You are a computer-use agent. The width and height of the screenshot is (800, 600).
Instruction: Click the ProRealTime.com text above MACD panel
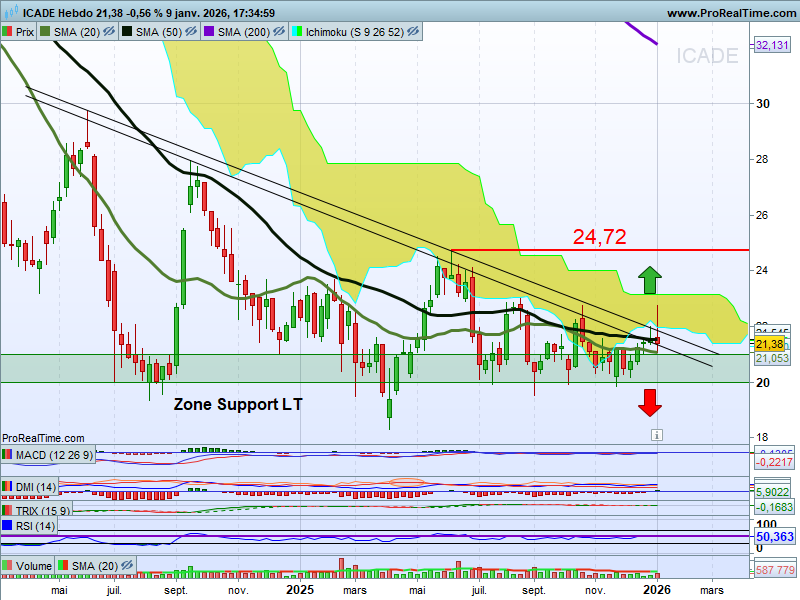[43, 438]
